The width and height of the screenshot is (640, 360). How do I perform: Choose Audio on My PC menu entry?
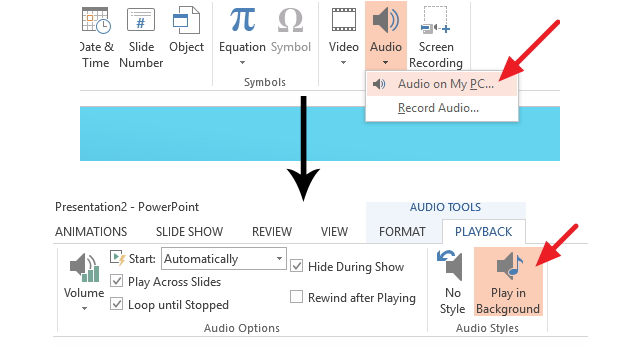pyautogui.click(x=442, y=84)
